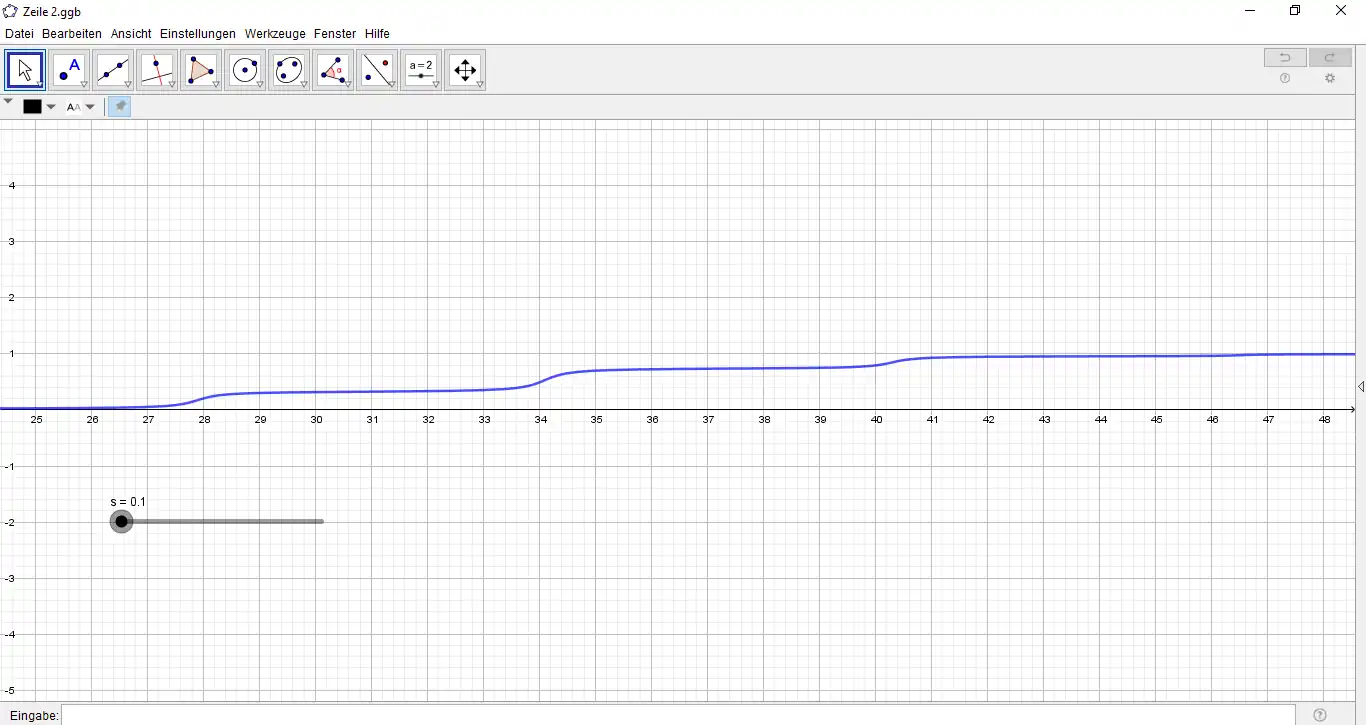Toggle the pin object button in style bar
This screenshot has height=725, width=1366.
click(119, 106)
